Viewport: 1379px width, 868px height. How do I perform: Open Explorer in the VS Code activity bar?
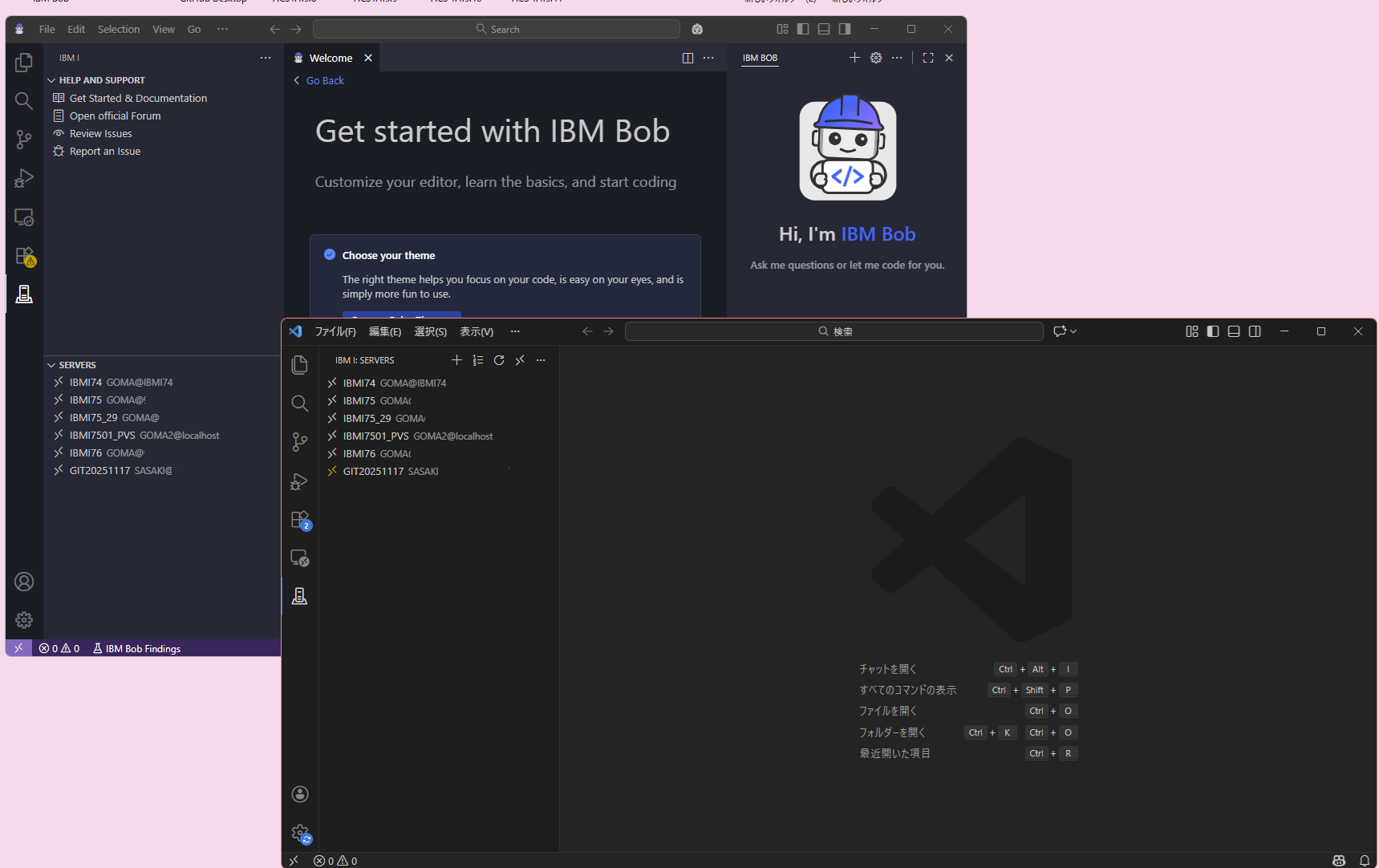(x=300, y=364)
